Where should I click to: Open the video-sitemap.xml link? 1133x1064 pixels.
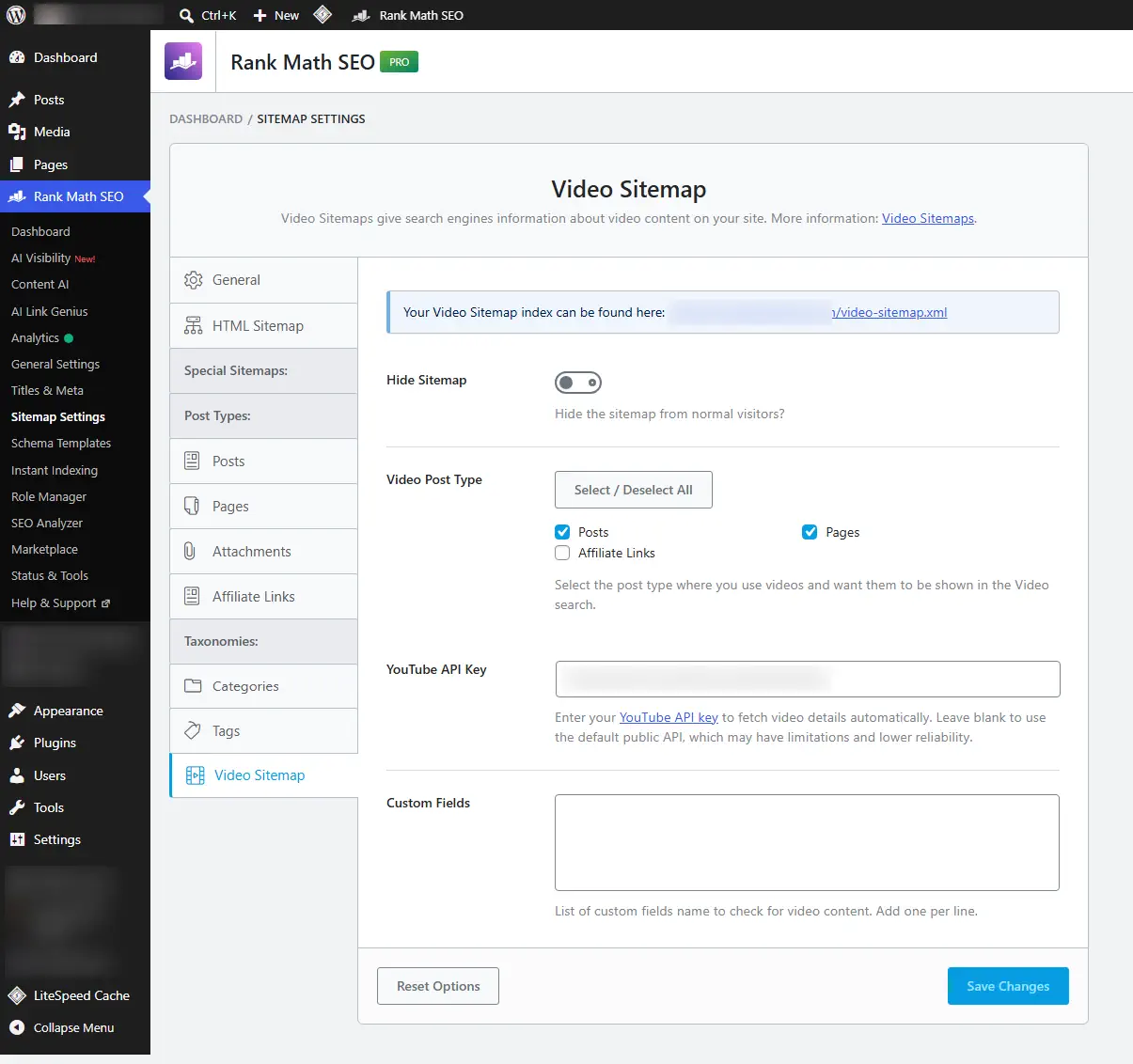pyautogui.click(x=889, y=312)
